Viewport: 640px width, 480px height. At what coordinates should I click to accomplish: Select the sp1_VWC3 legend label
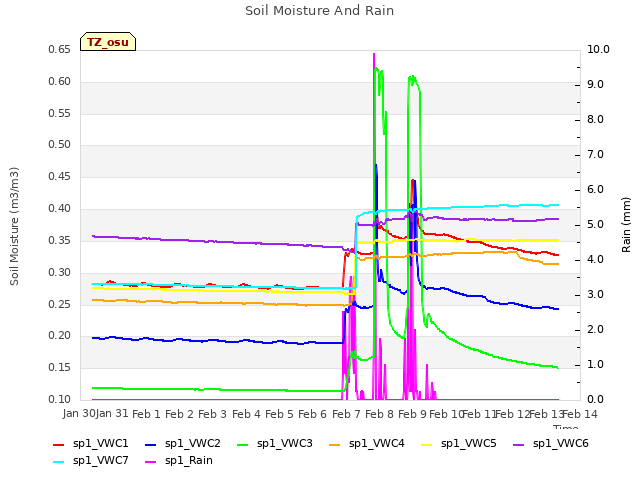(x=284, y=444)
